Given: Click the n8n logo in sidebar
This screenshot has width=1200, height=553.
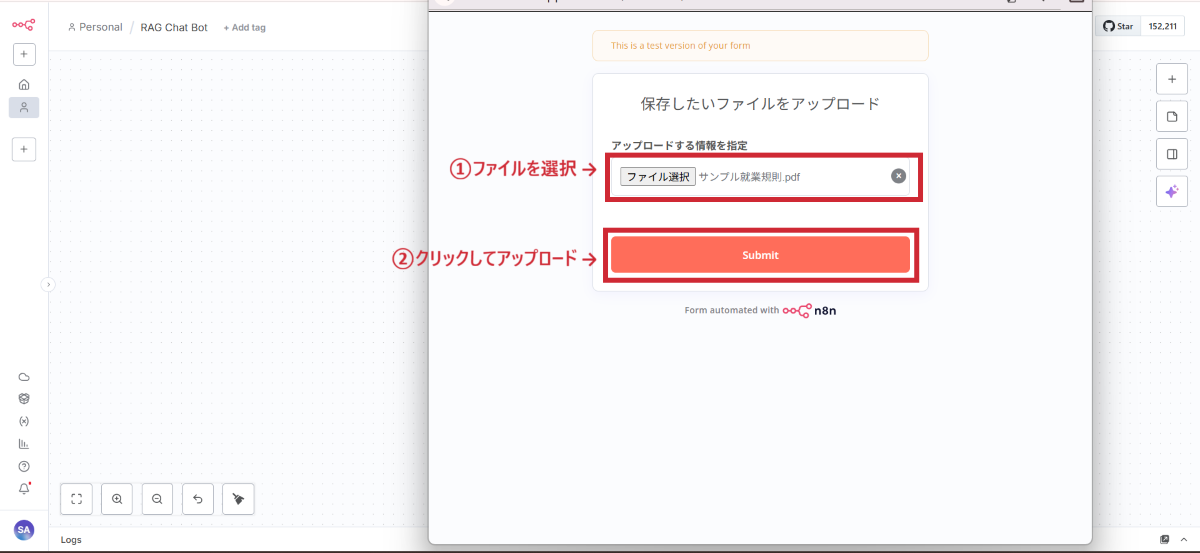Looking at the screenshot, I should pos(24,24).
